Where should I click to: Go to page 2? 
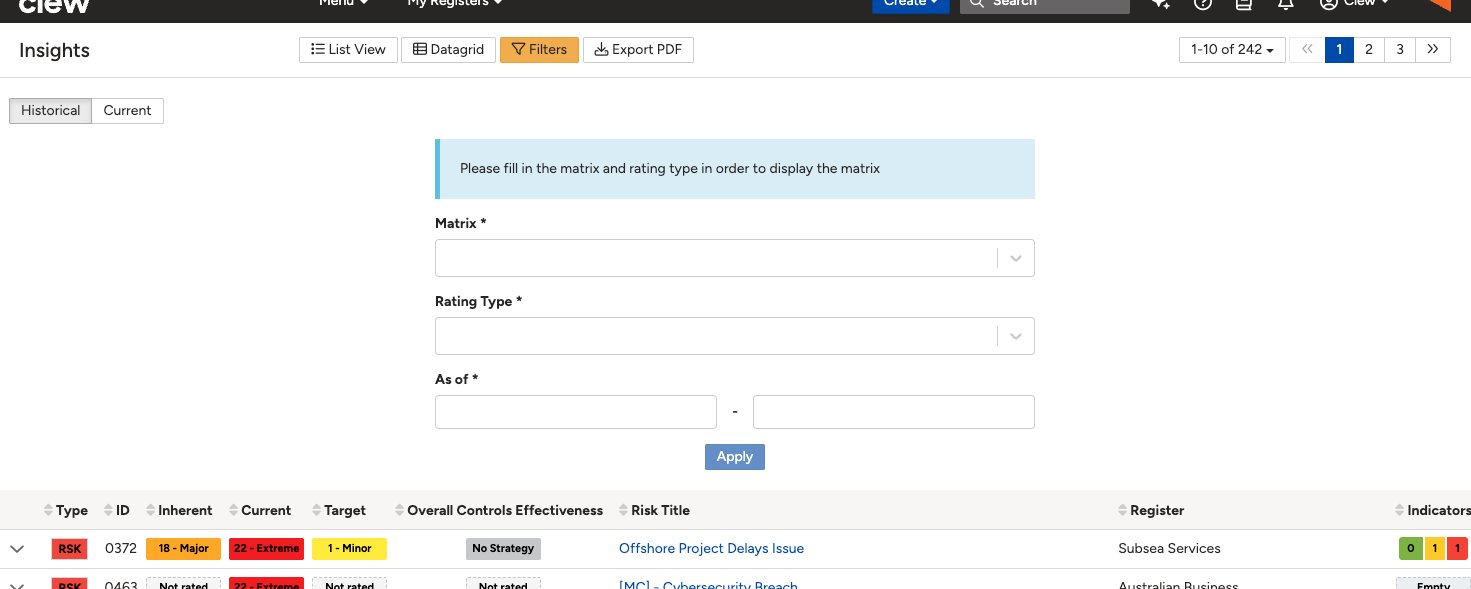1369,50
